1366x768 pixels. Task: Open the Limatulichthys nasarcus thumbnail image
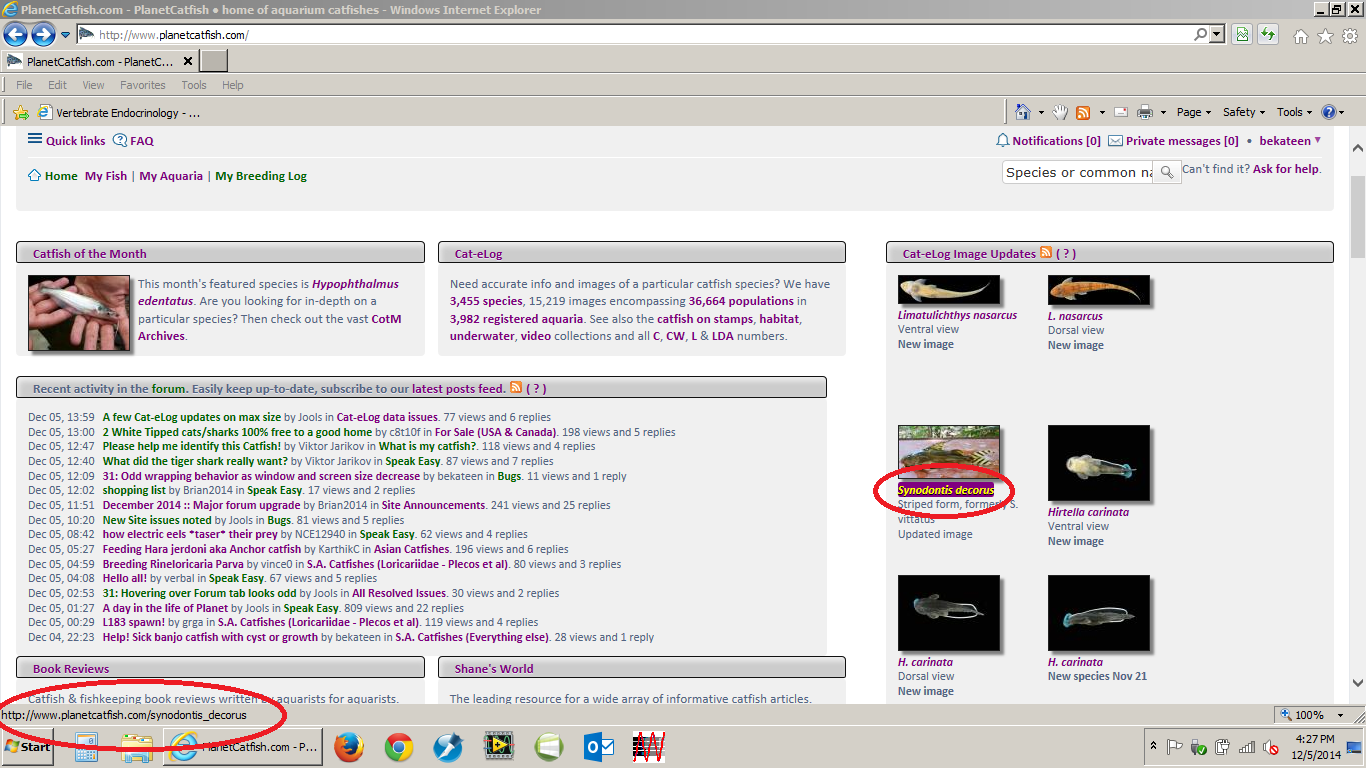click(x=949, y=290)
